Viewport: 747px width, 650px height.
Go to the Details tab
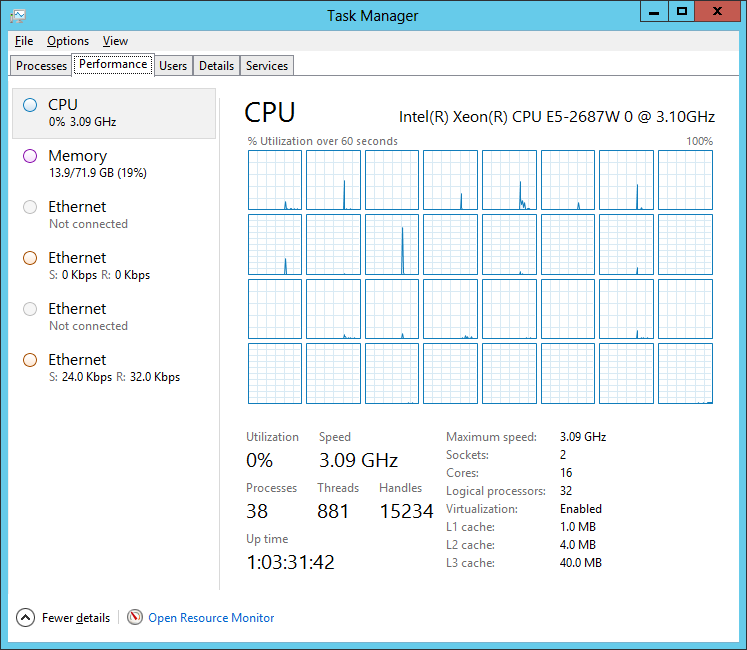[216, 66]
